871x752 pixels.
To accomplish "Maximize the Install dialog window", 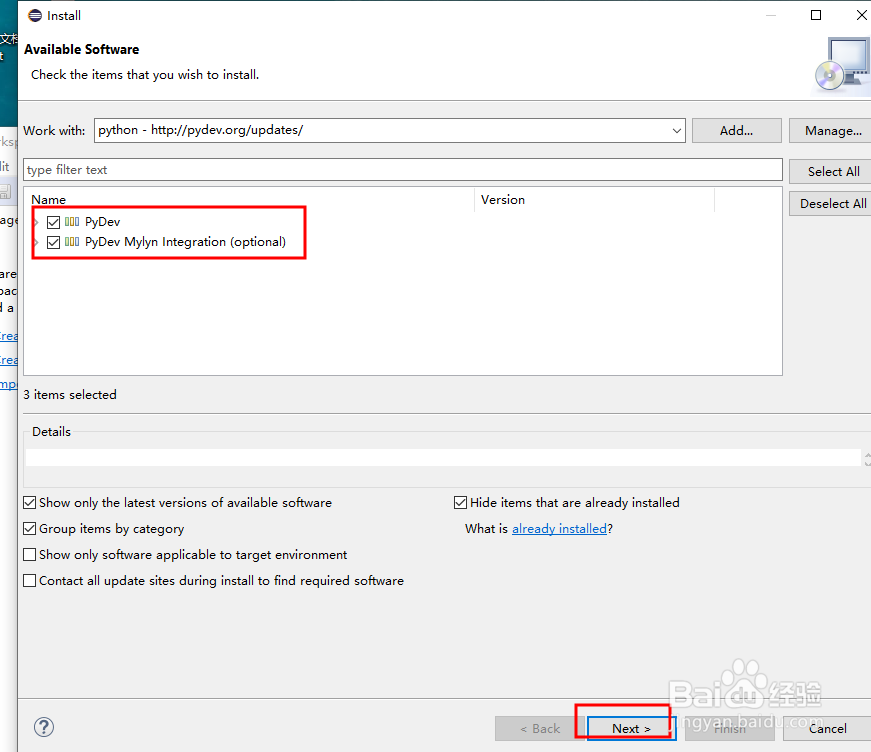I will coord(816,15).
